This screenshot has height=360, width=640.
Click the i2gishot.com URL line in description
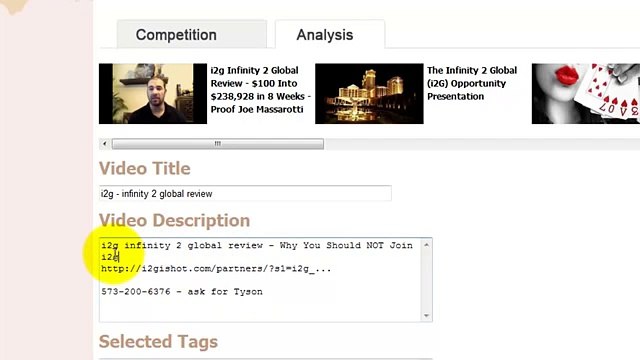[x=216, y=269]
